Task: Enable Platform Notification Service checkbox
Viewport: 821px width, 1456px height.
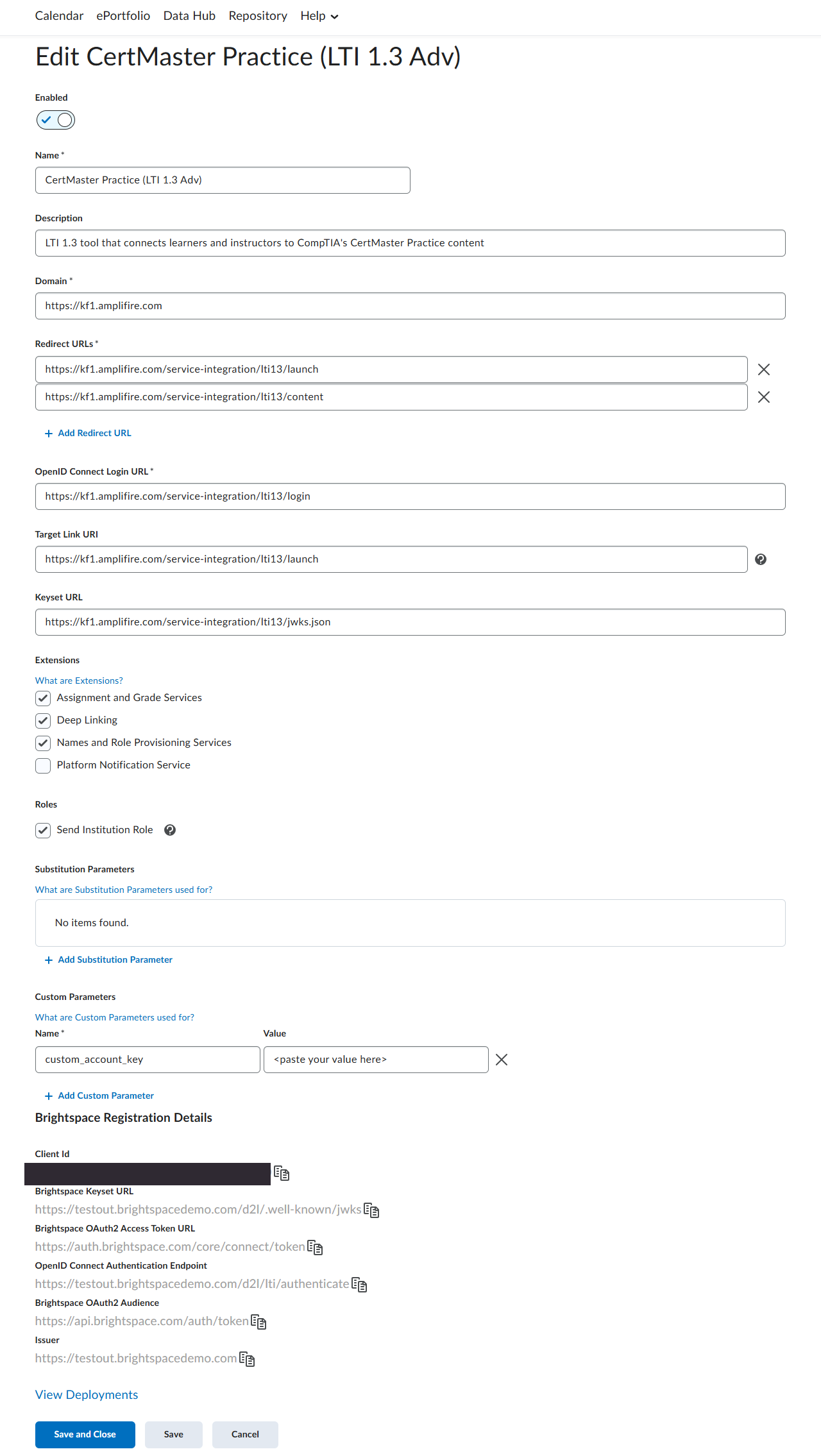Action: point(43,765)
